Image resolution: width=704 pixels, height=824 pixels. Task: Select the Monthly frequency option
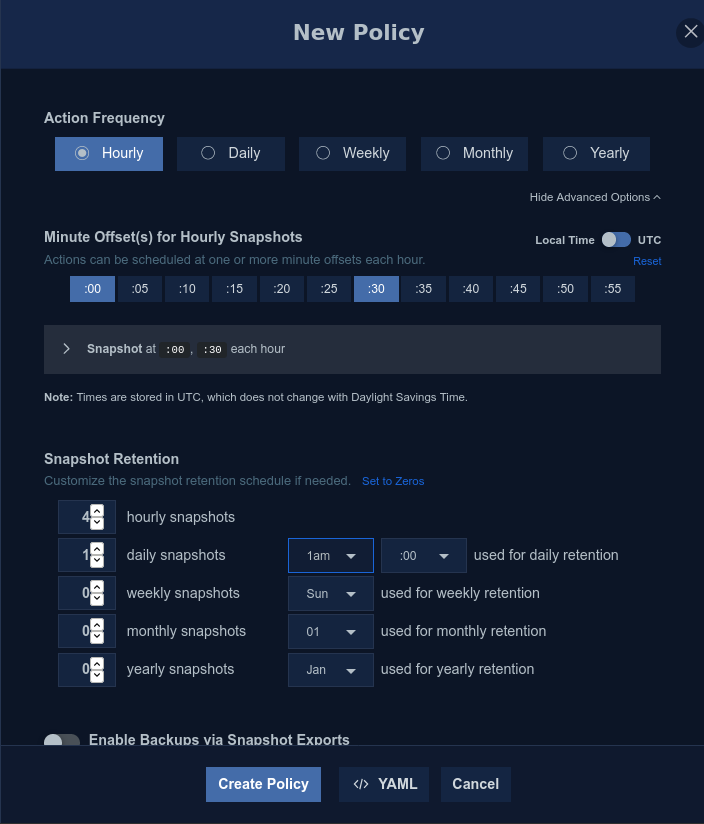474,153
